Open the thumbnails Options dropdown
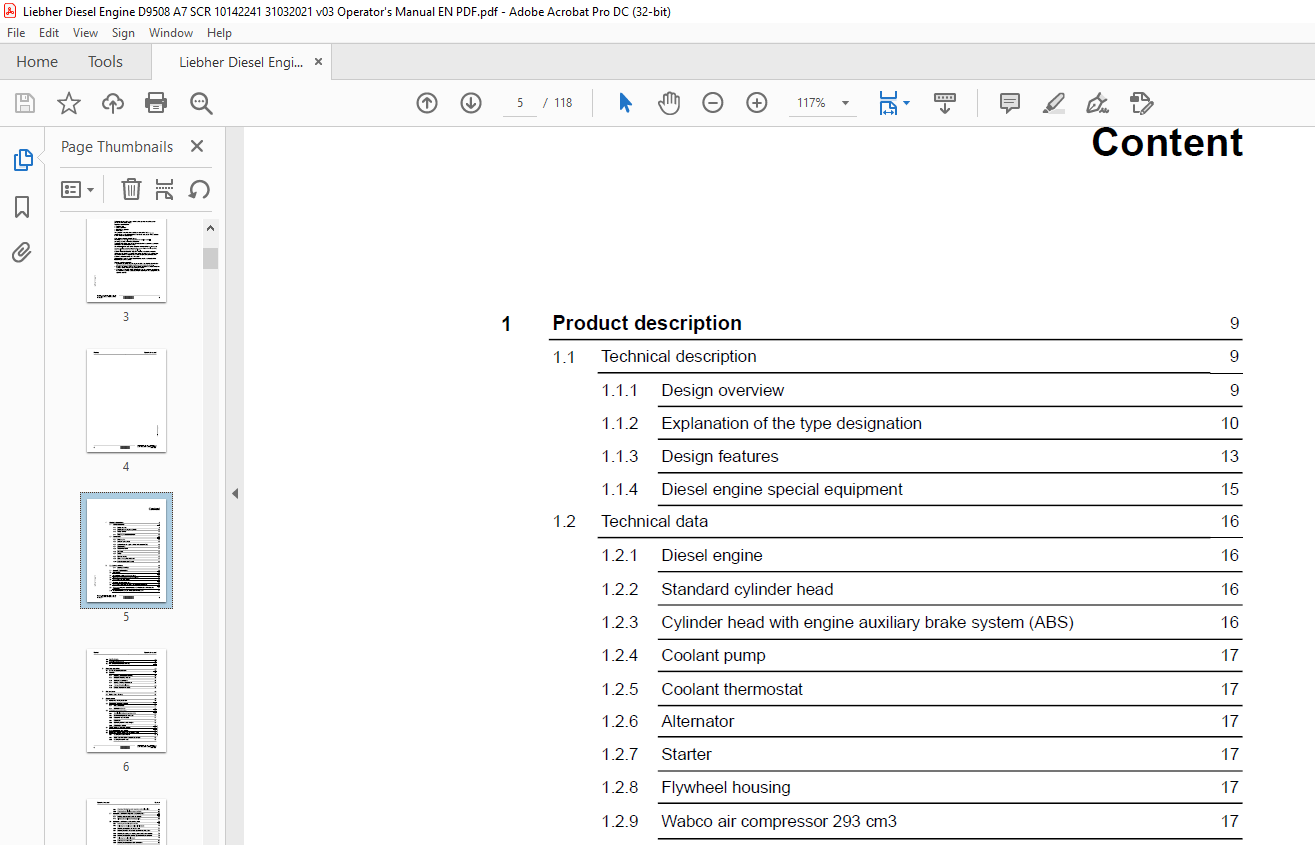Viewport: 1315px width, 845px height. point(78,189)
